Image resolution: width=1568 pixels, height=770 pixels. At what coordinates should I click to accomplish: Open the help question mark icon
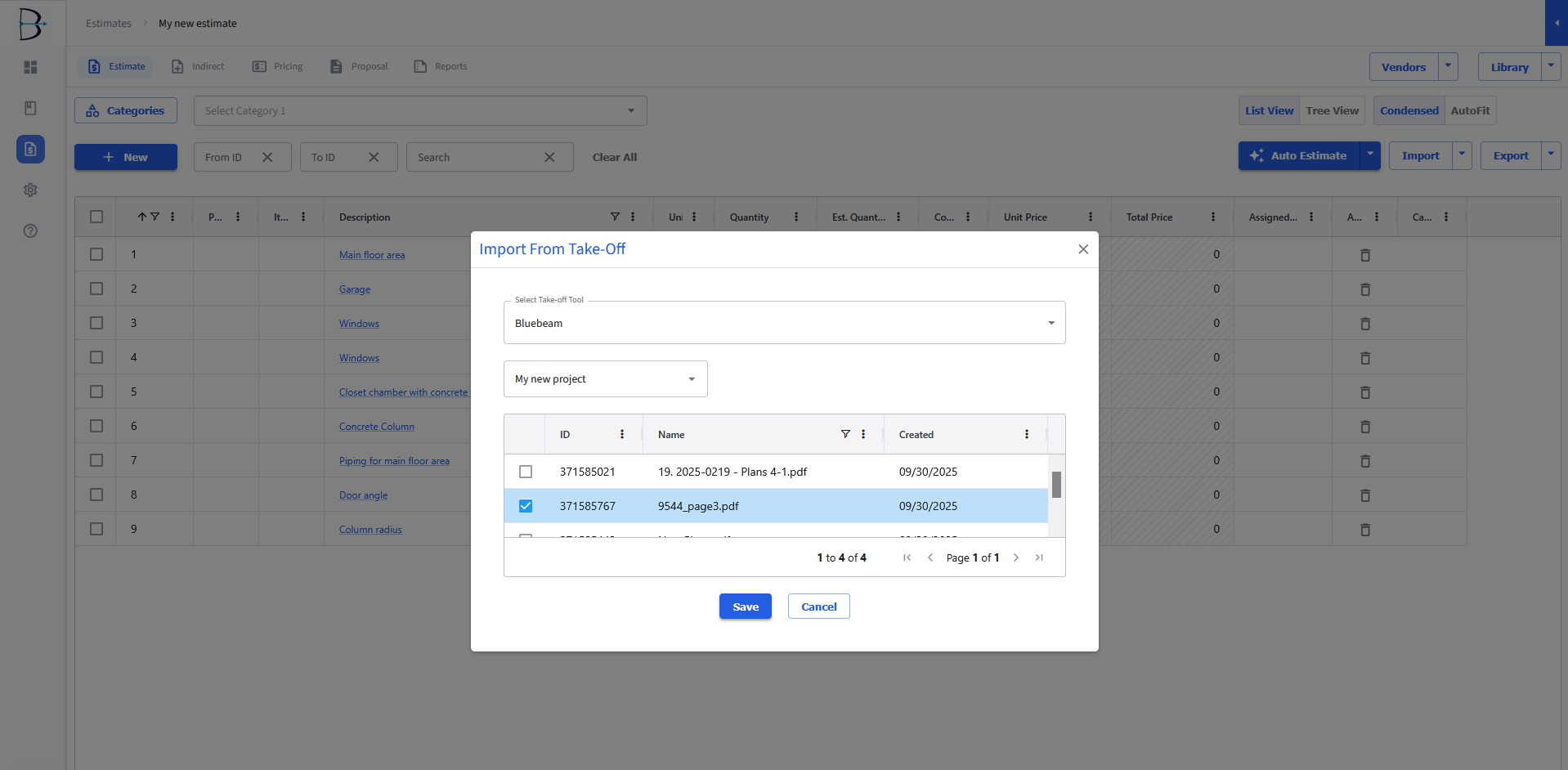30,231
